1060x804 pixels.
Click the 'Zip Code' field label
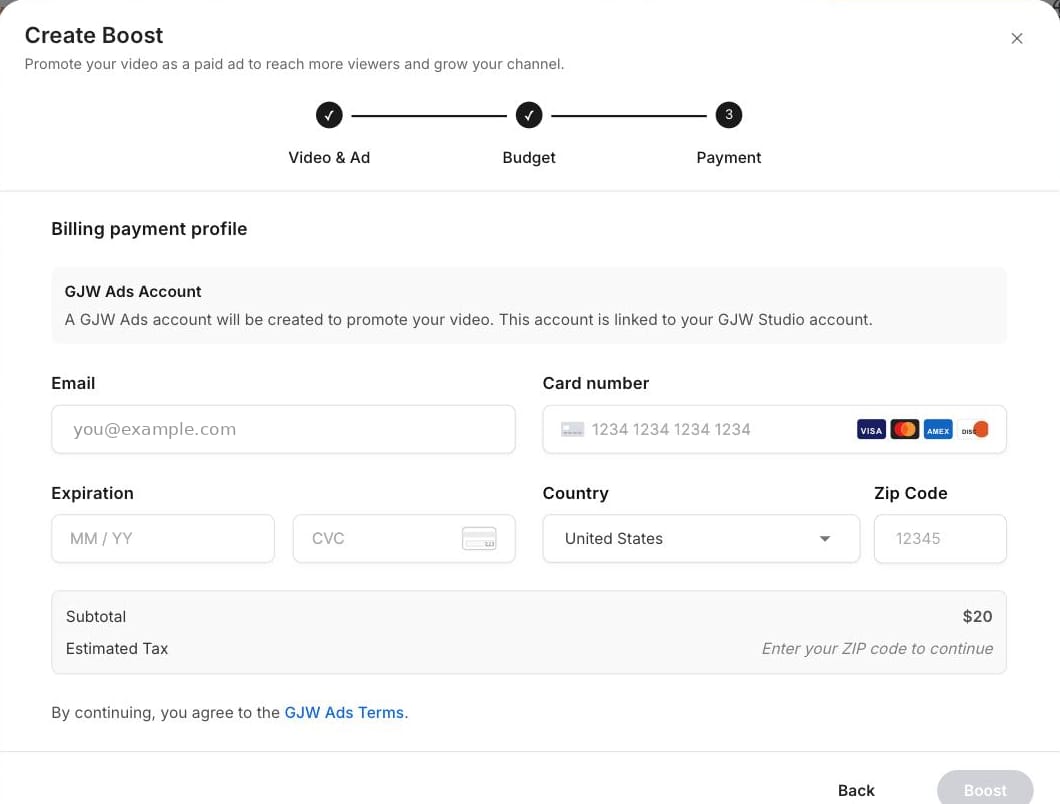(910, 494)
